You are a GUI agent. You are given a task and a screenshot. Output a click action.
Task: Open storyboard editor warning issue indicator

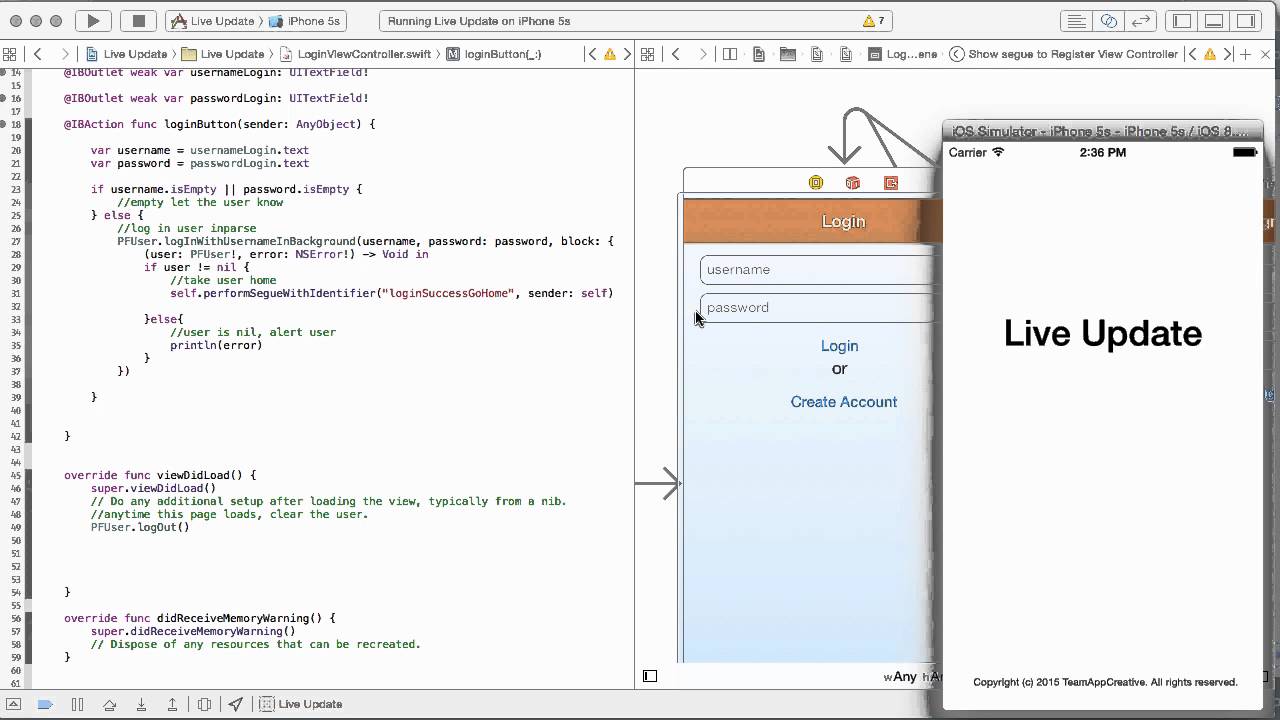click(x=1209, y=54)
